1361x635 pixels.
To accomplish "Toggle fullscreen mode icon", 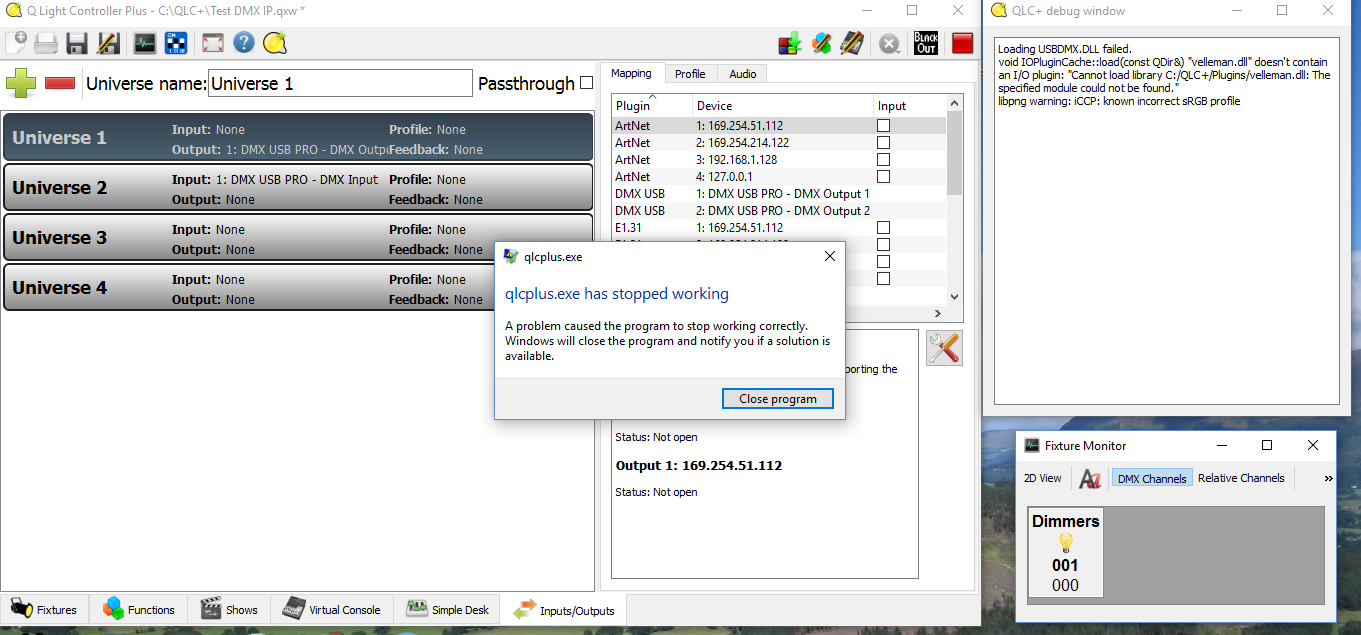I will pyautogui.click(x=212, y=43).
